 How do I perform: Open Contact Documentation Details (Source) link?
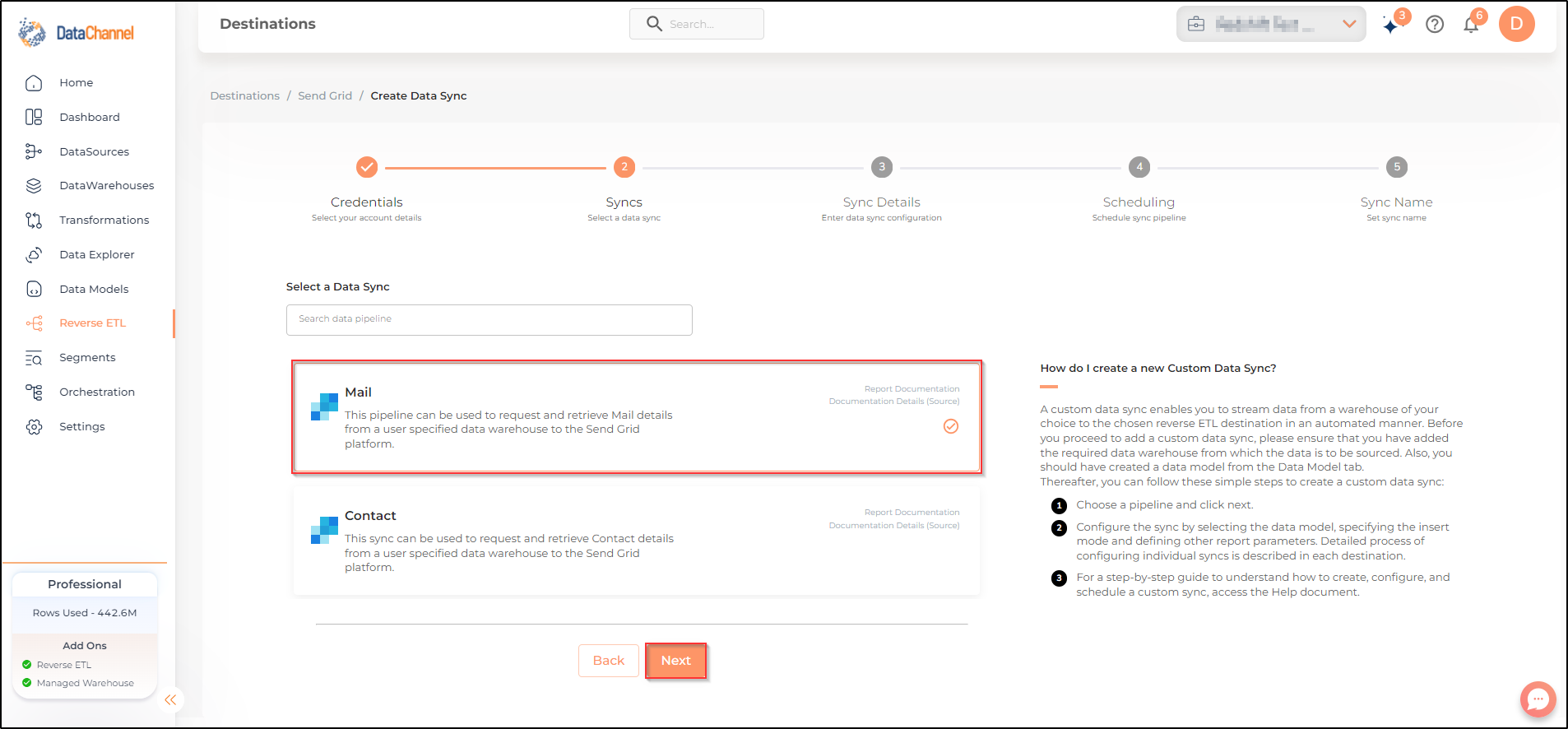[x=894, y=526]
